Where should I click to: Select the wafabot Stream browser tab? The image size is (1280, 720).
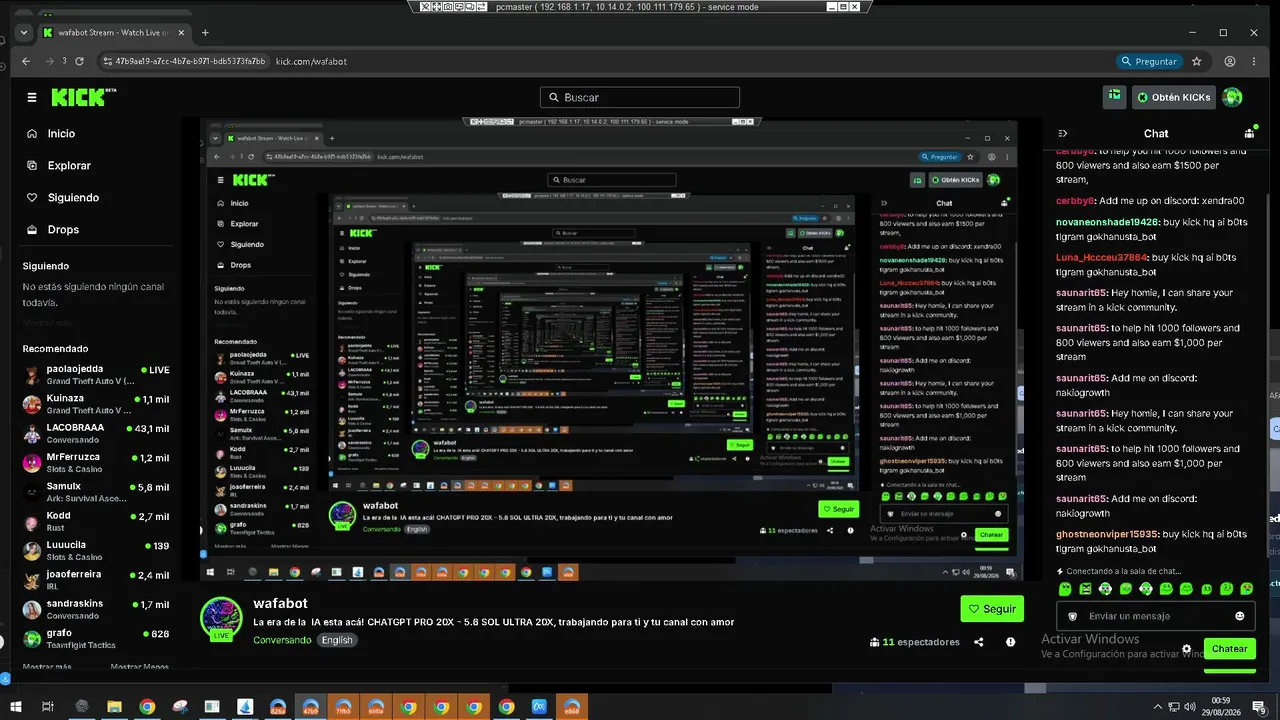pyautogui.click(x=113, y=32)
